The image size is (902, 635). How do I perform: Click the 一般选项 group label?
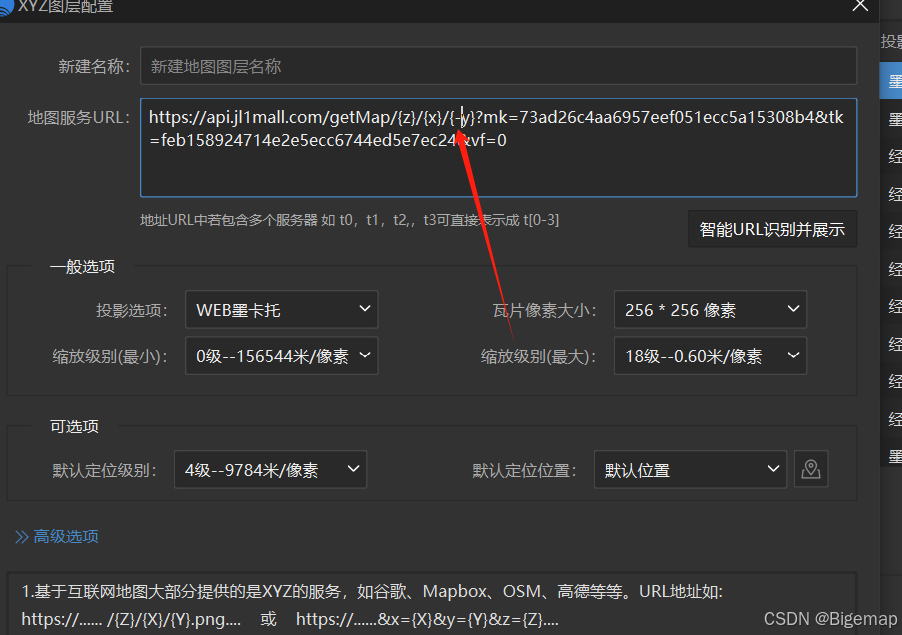tap(82, 267)
